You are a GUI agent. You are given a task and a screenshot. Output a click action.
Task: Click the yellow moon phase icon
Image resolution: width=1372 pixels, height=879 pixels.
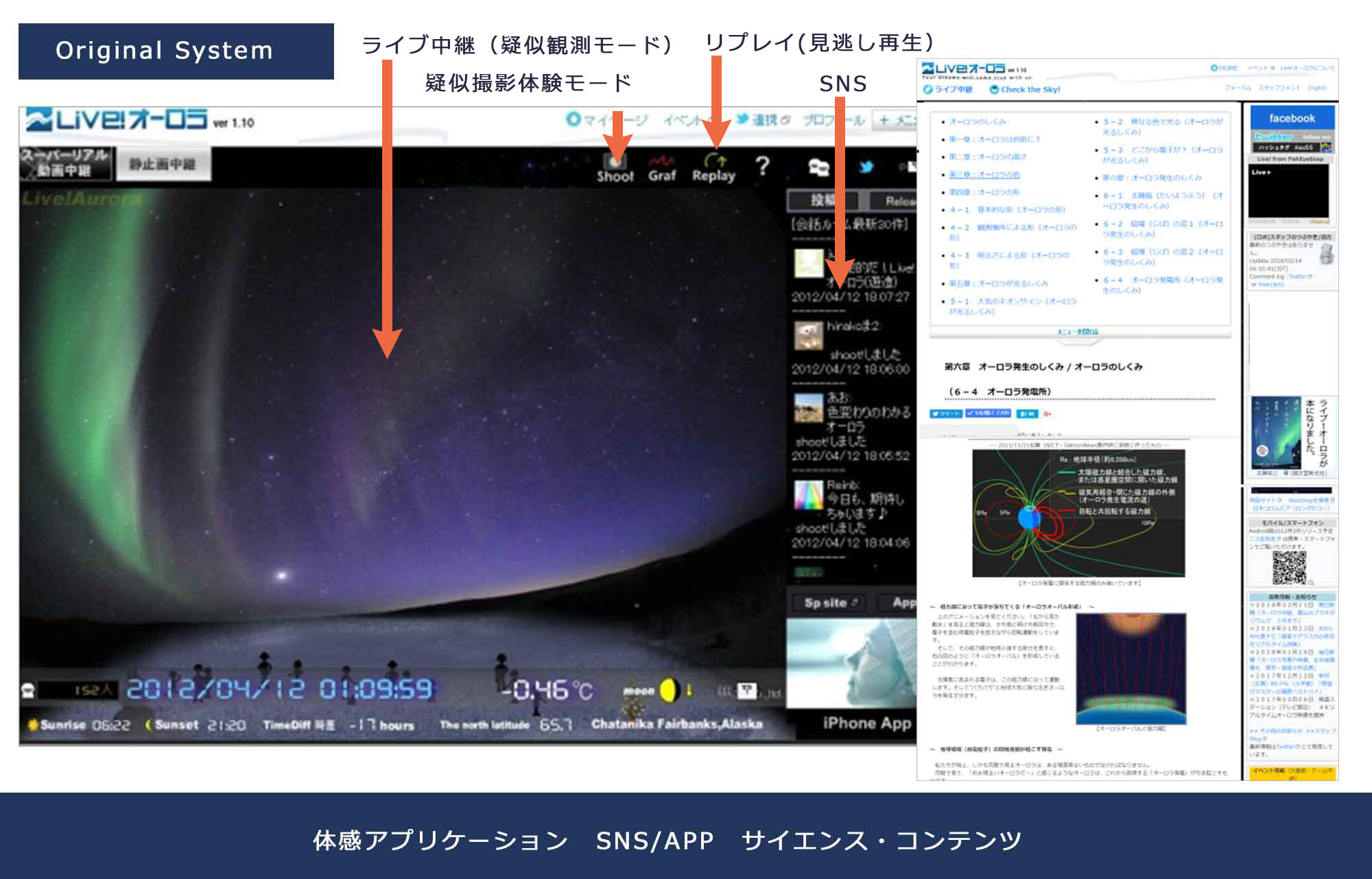pos(669,690)
